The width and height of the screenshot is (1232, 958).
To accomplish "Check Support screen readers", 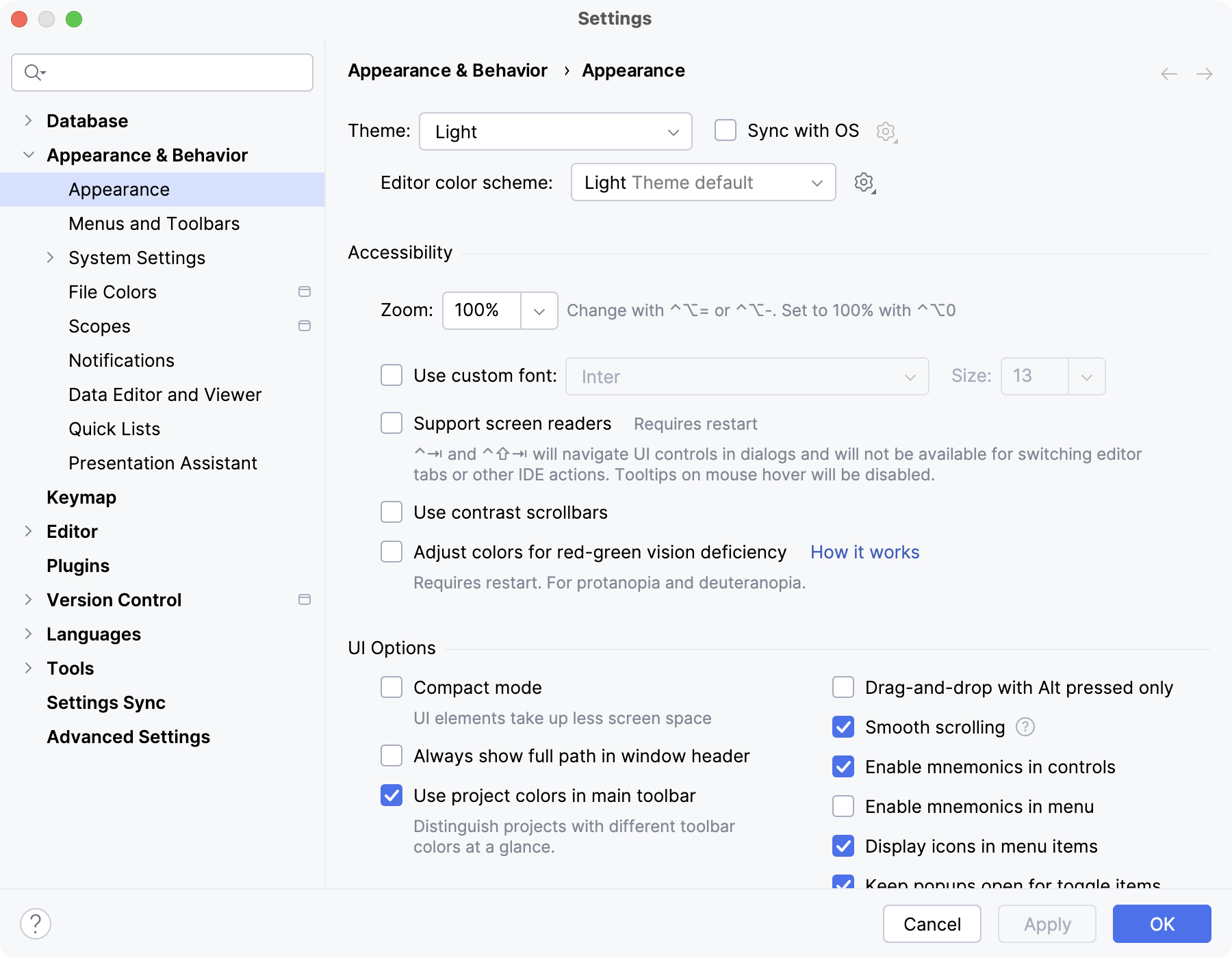I will [x=391, y=423].
